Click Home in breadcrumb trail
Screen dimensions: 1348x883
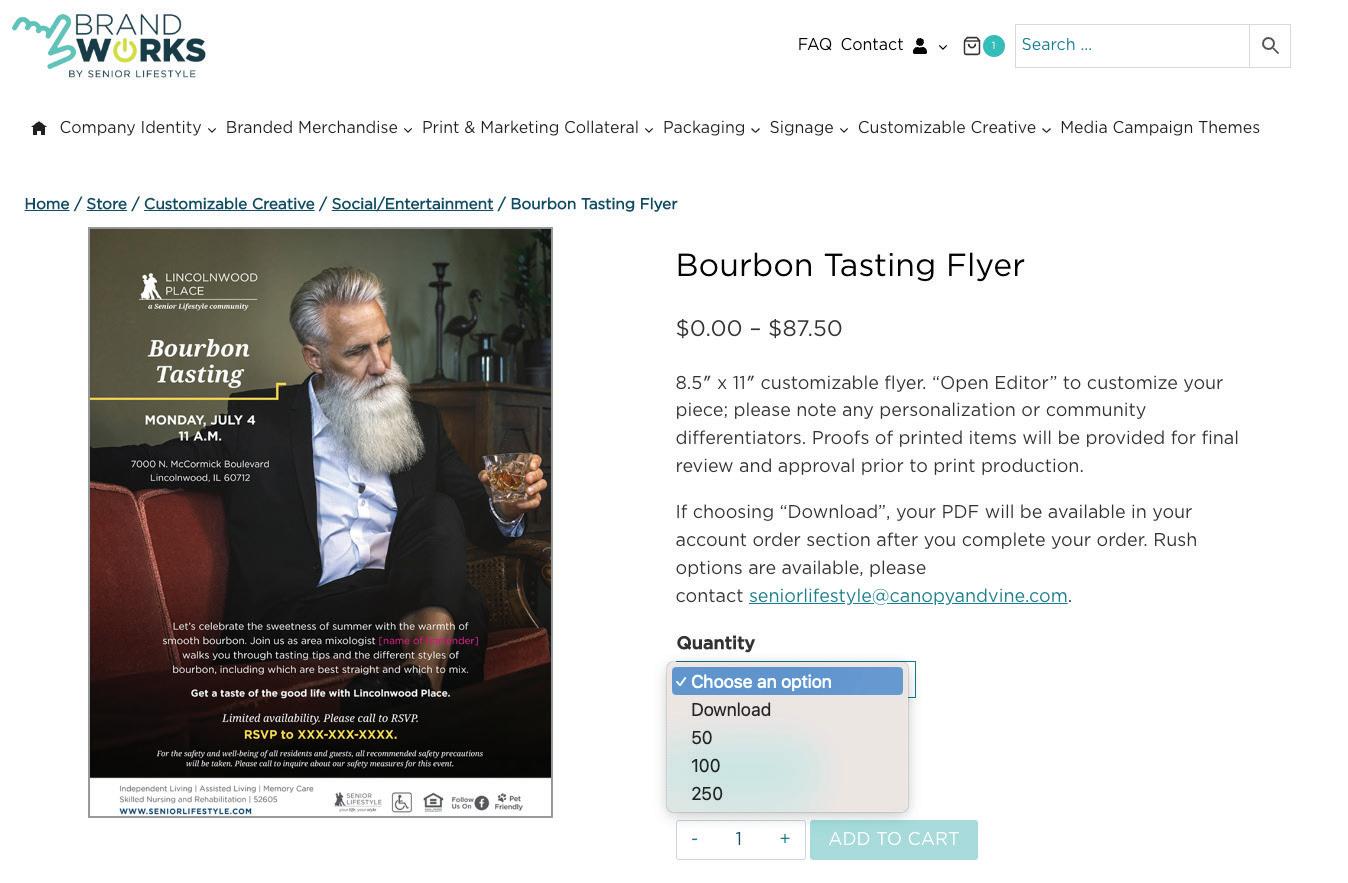point(47,204)
